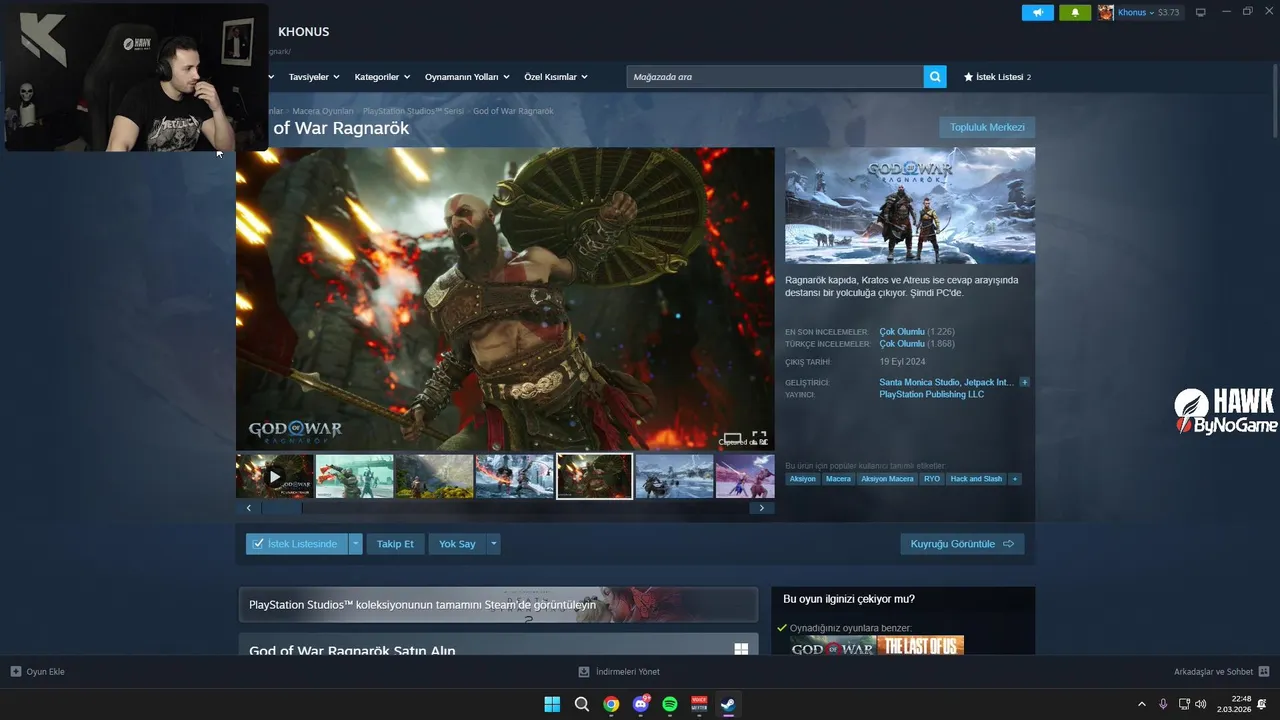This screenshot has height=720, width=1280.
Task: Select the third screenshot thumbnail
Action: [x=434, y=476]
